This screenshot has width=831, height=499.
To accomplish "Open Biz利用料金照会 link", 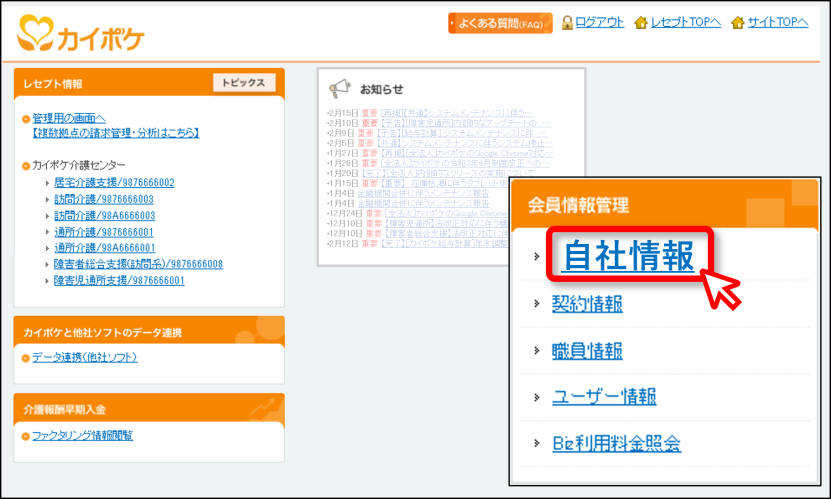I will [x=616, y=443].
